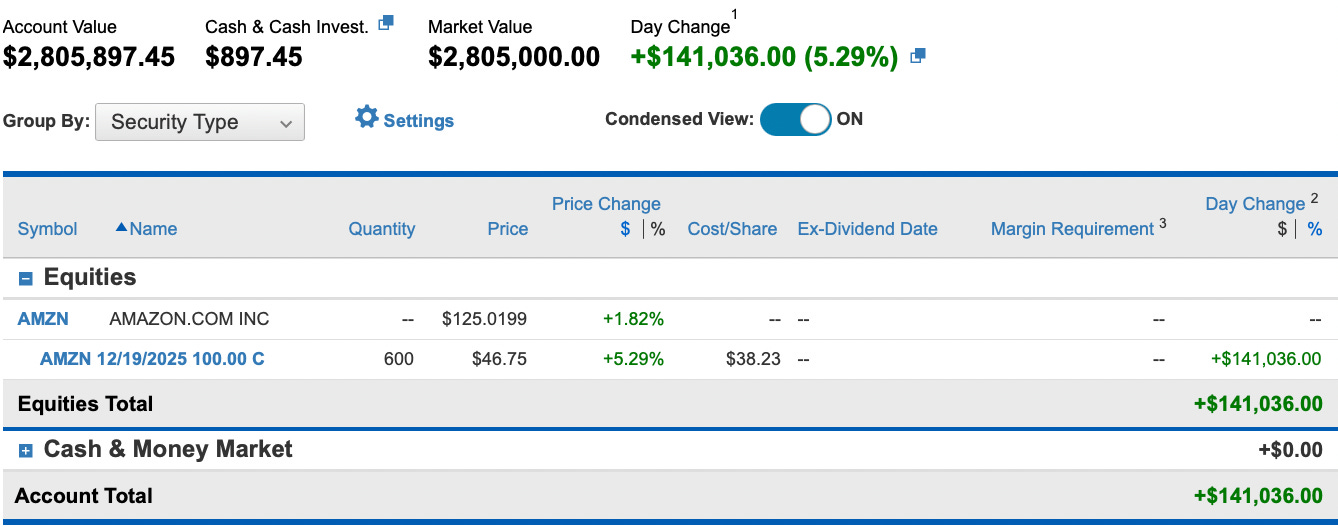Click the Market Value label
This screenshot has width=1338, height=527.
tap(480, 27)
